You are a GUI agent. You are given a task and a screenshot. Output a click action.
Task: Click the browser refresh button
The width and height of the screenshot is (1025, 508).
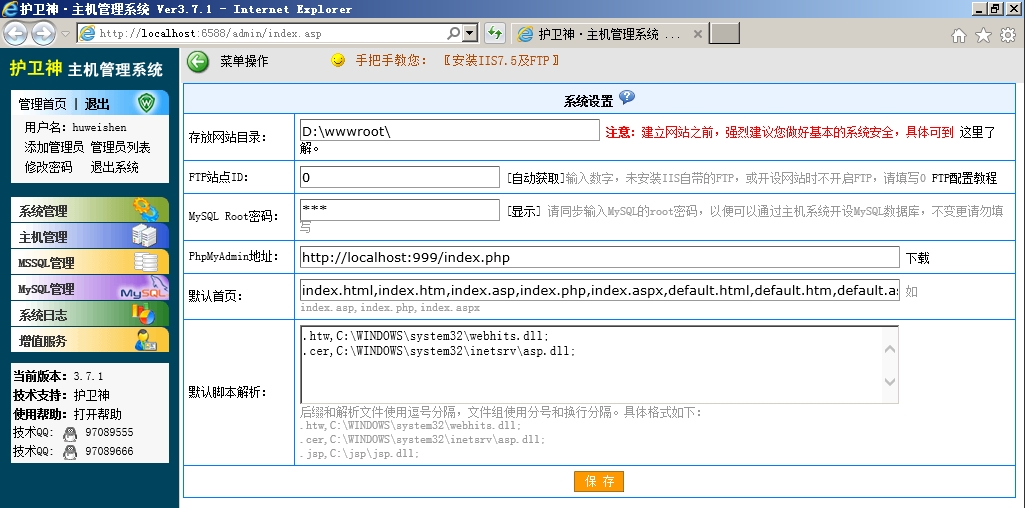[494, 33]
